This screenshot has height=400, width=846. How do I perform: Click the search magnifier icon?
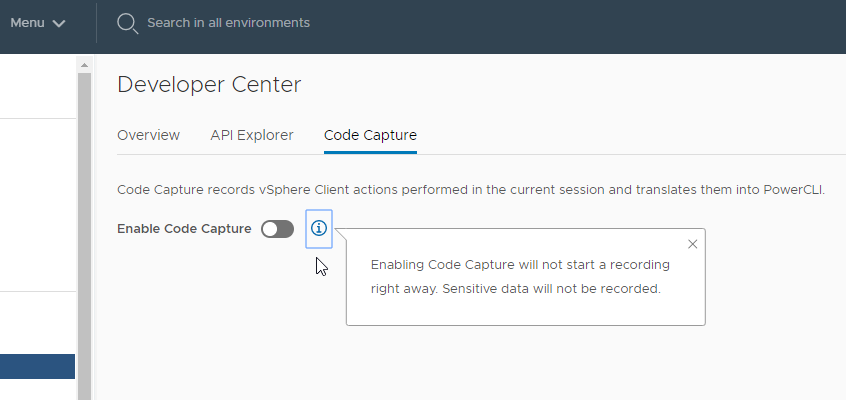click(127, 23)
